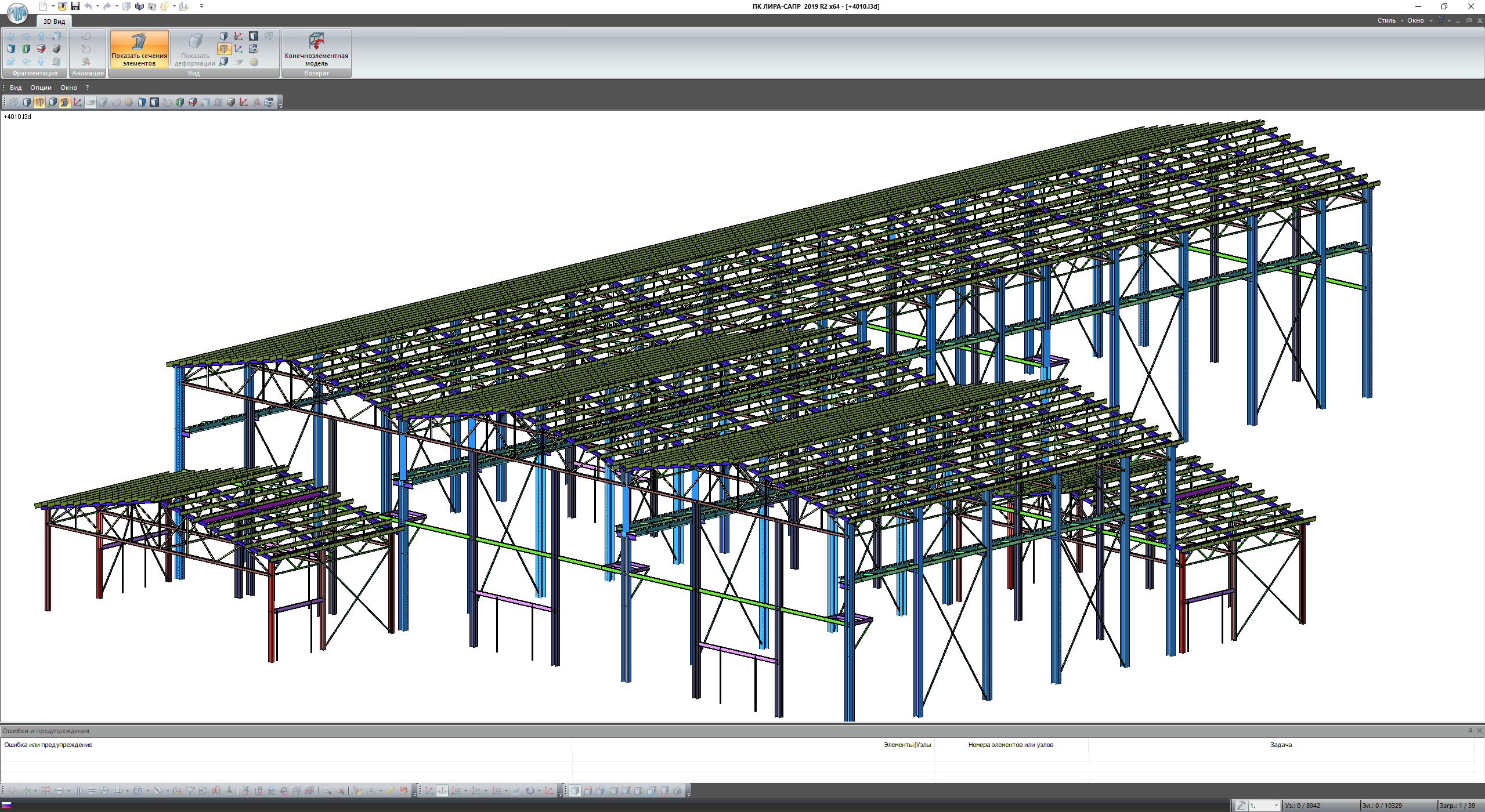
Task: Click the cube with gear settings icon
Action: click(x=254, y=49)
